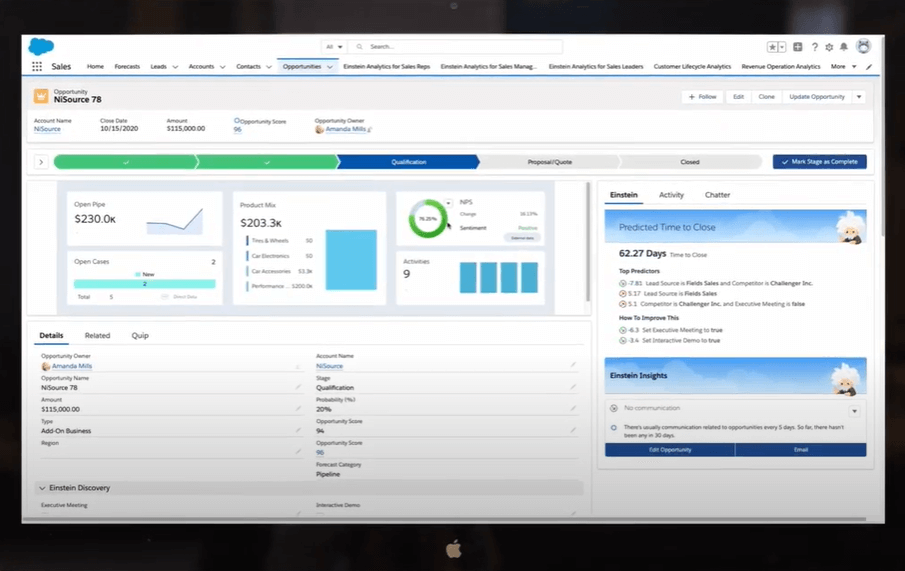Open Revenue Operation Analytics tab
Viewport: 905px width, 571px height.
[781, 66]
